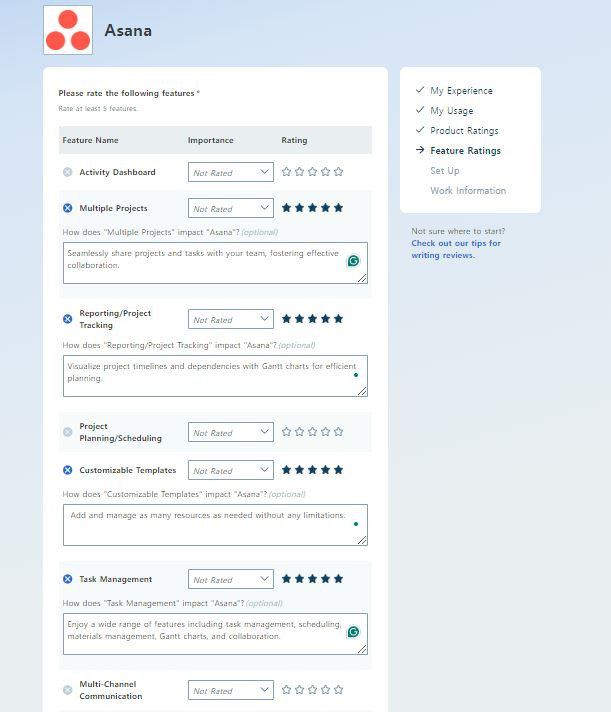Image resolution: width=611 pixels, height=712 pixels.
Task: Clear Reporting/Project Tracking rating with its X icon
Action: click(68, 319)
